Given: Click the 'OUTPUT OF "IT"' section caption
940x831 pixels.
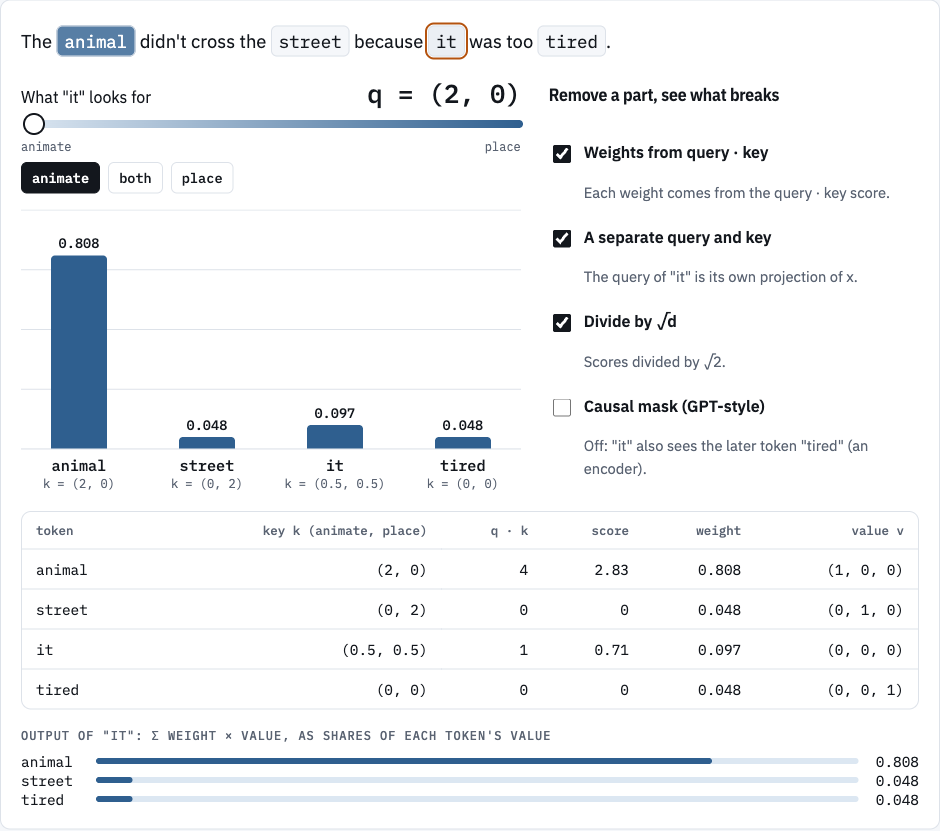Looking at the screenshot, I should click(285, 736).
